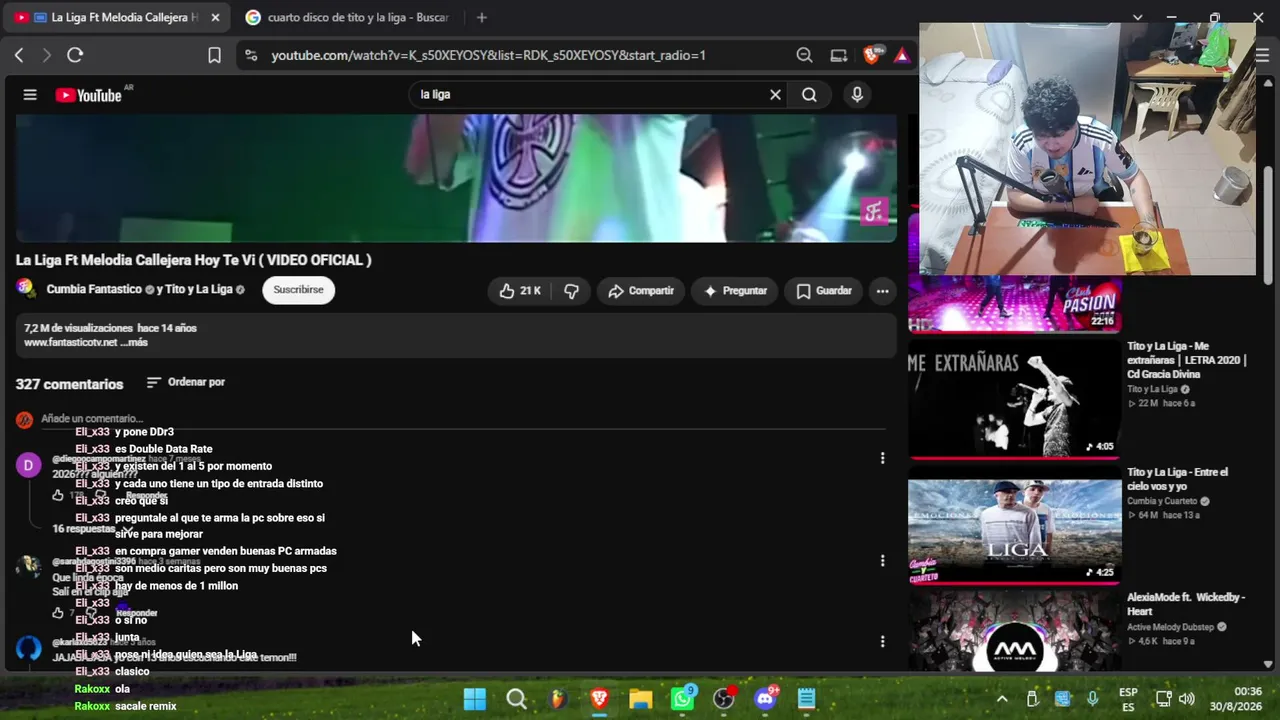The width and height of the screenshot is (1280, 720).
Task: Open OBS Studio from the taskbar
Action: click(724, 699)
